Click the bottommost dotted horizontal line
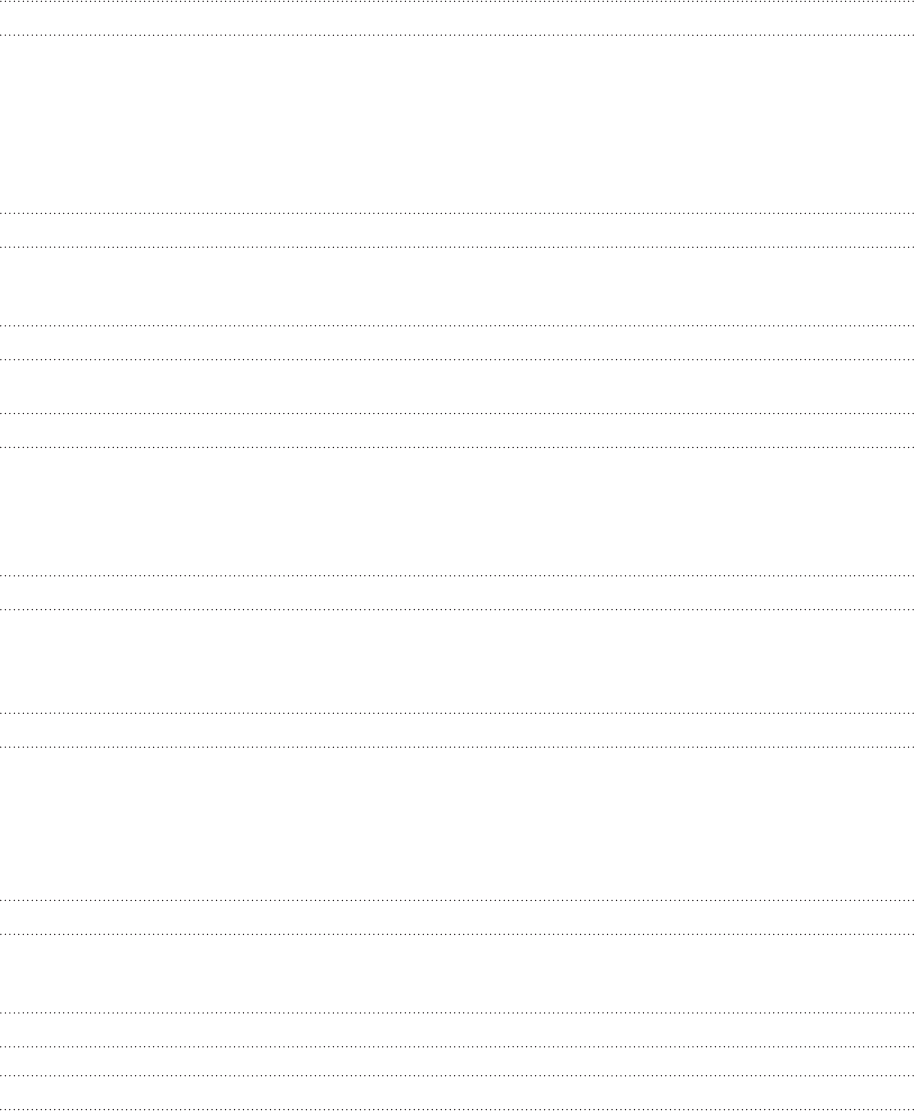Screen dimensions: 914x1111 (x=457, y=1108)
